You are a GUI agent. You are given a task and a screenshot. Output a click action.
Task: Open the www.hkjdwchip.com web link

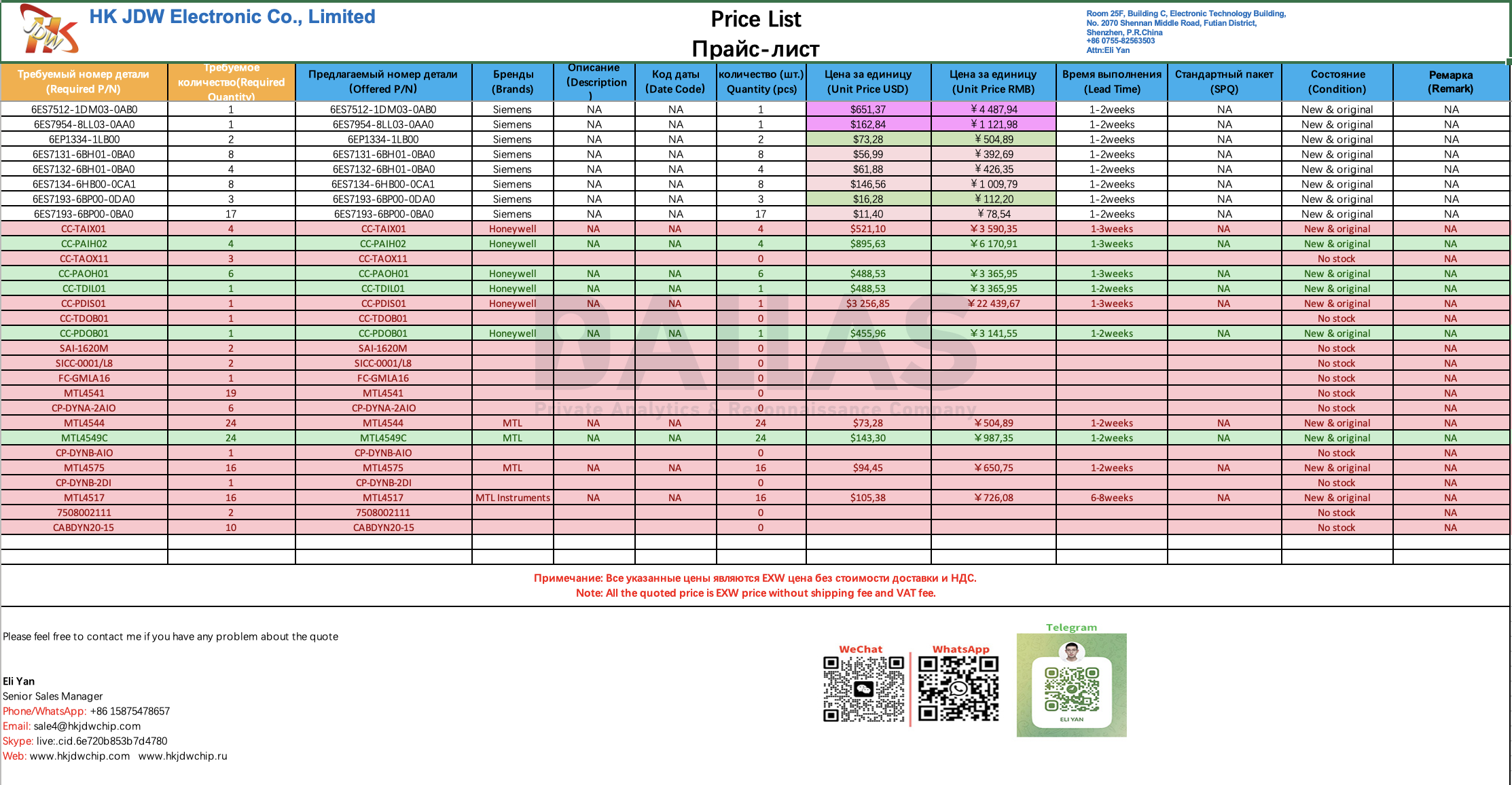pyautogui.click(x=79, y=756)
